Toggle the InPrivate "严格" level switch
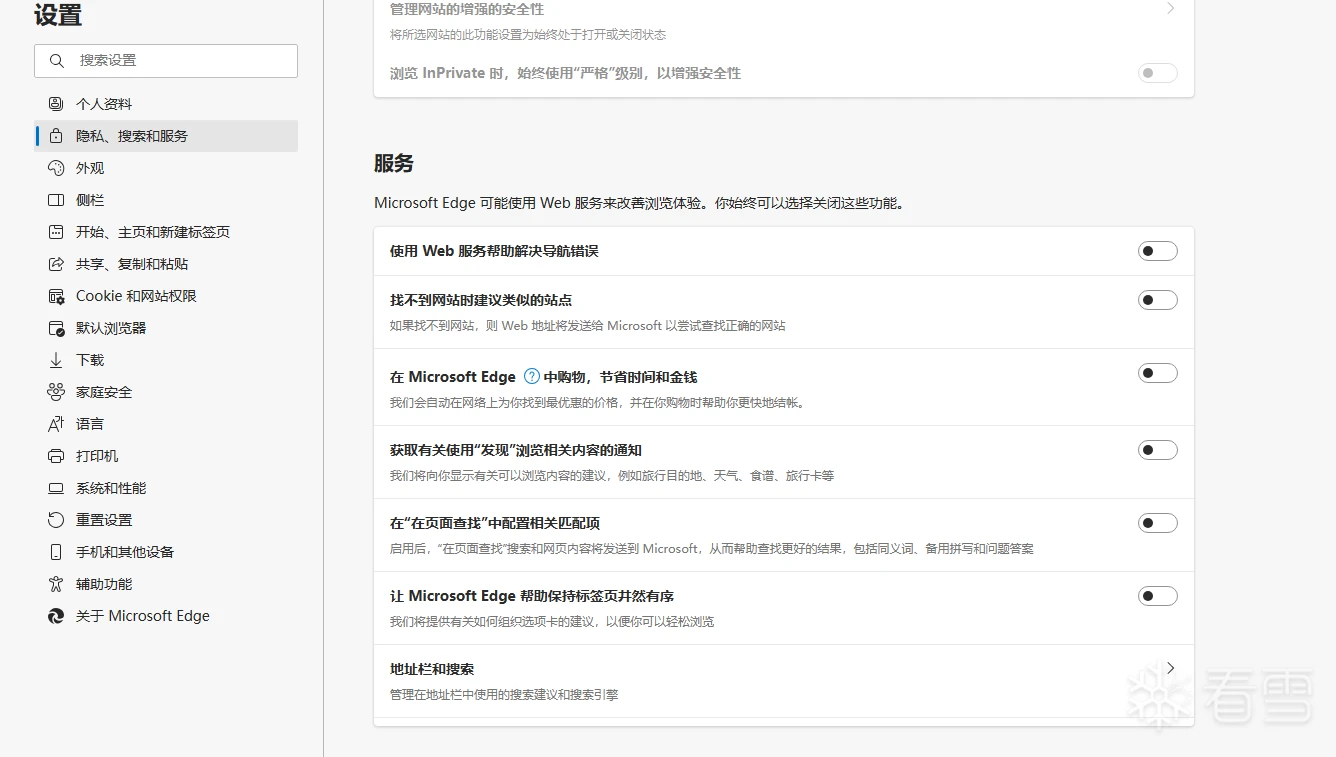This screenshot has width=1336, height=757. [1158, 73]
